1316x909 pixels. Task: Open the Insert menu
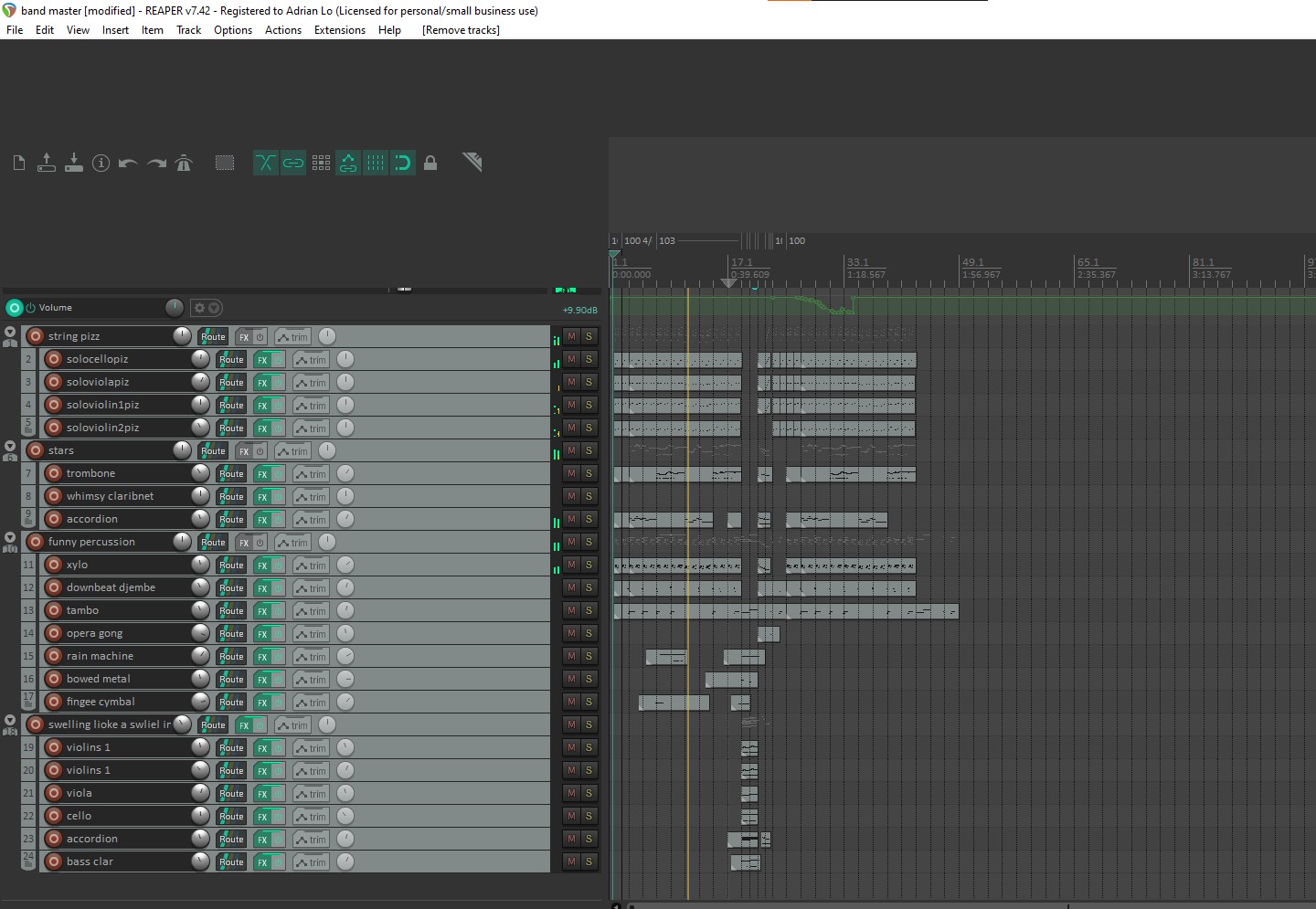(x=115, y=30)
